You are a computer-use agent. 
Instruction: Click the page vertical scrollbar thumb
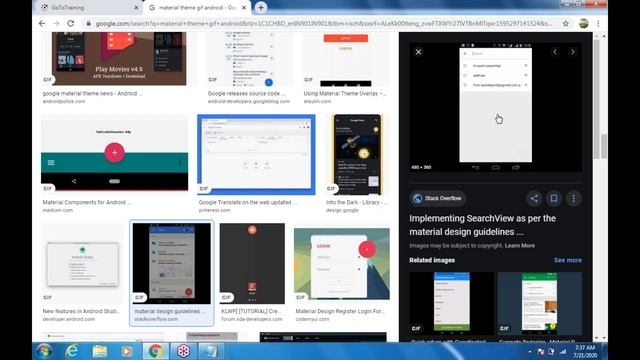[x=604, y=146]
